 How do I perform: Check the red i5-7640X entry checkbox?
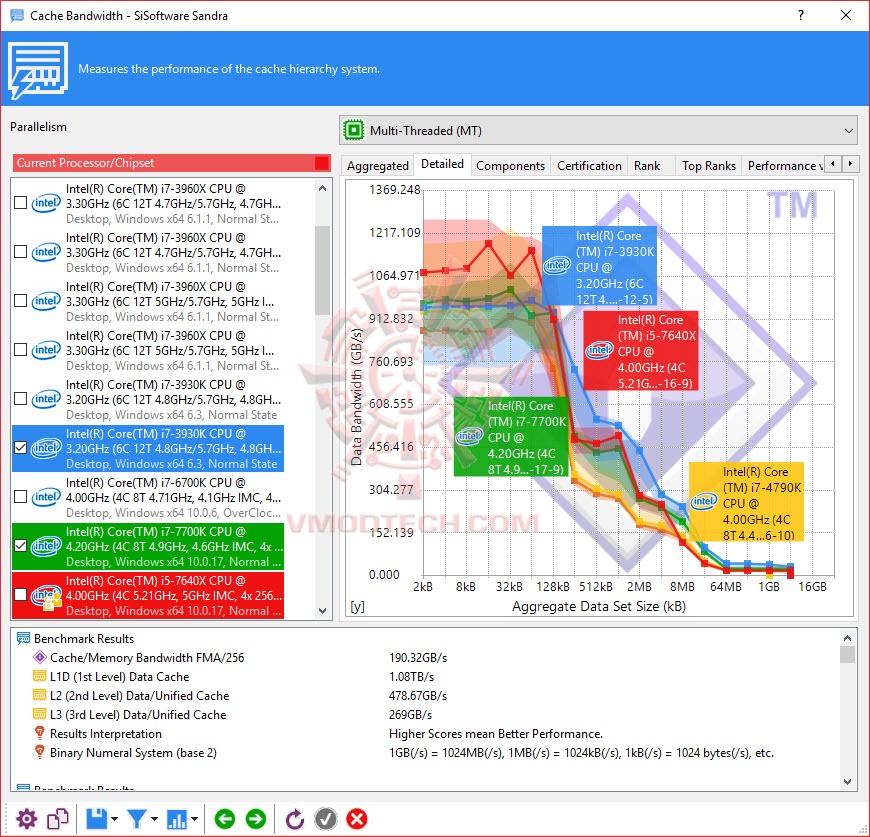coord(21,594)
